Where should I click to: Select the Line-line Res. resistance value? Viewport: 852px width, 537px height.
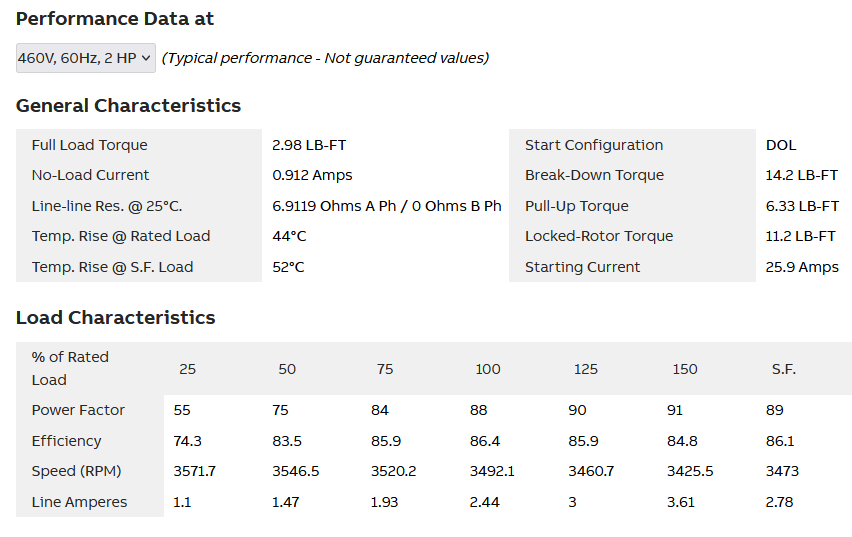coord(386,206)
